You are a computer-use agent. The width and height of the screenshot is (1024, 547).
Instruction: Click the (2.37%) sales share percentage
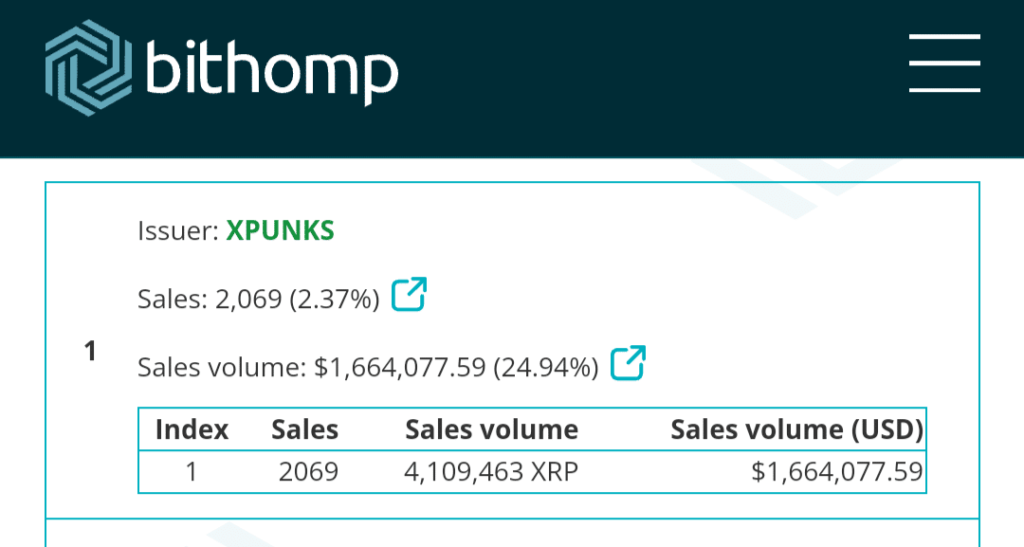tap(334, 299)
